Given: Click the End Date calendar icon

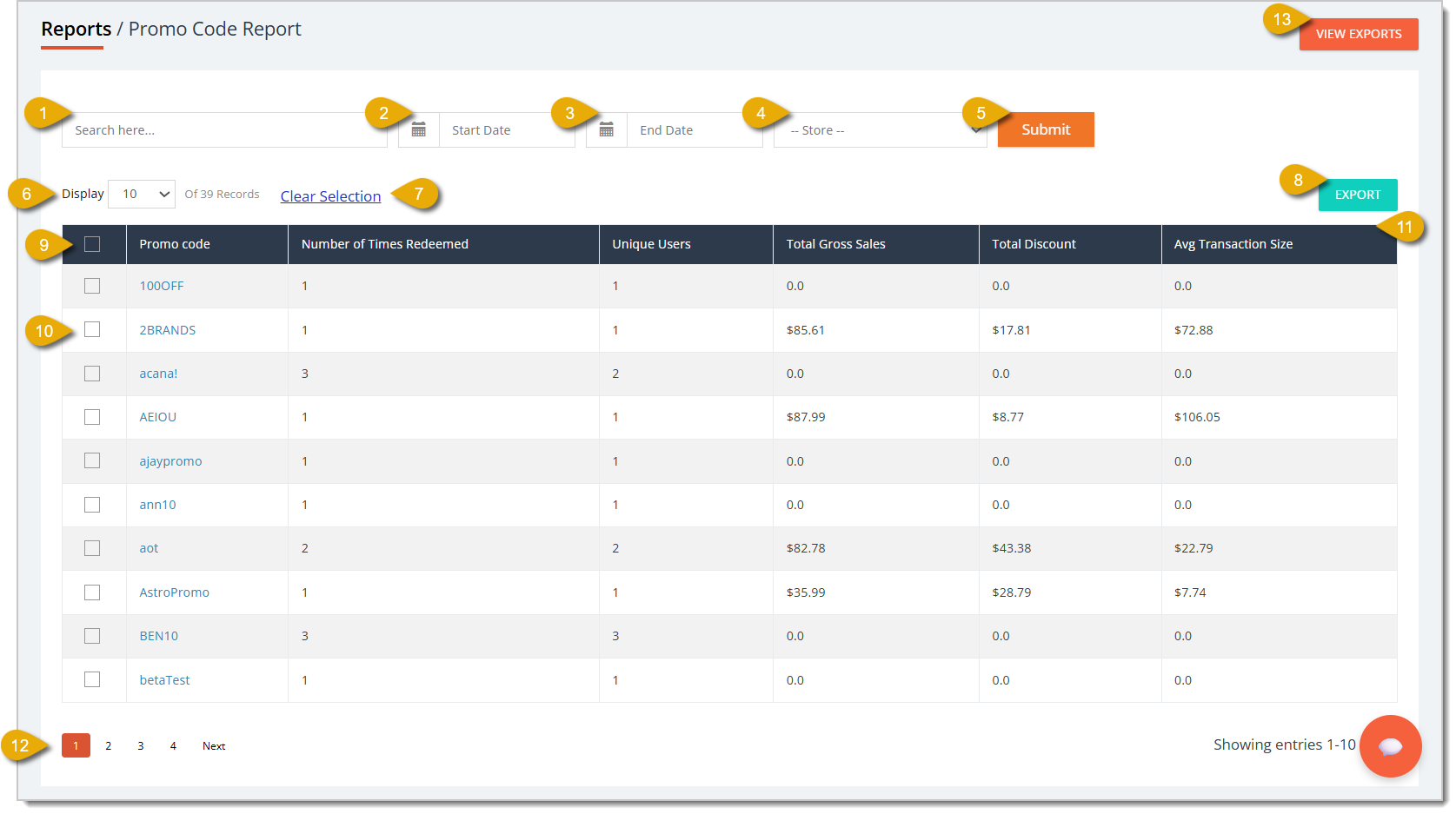Looking at the screenshot, I should (606, 129).
